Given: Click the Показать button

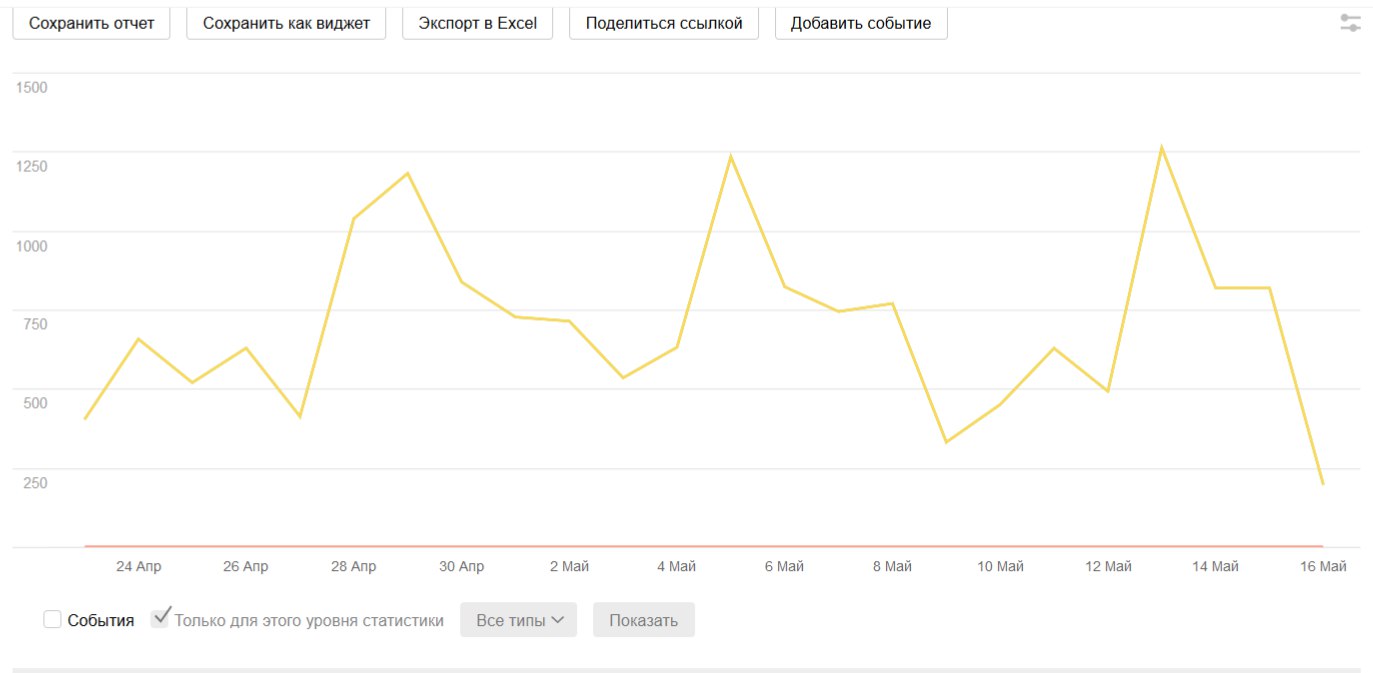Looking at the screenshot, I should click(643, 620).
